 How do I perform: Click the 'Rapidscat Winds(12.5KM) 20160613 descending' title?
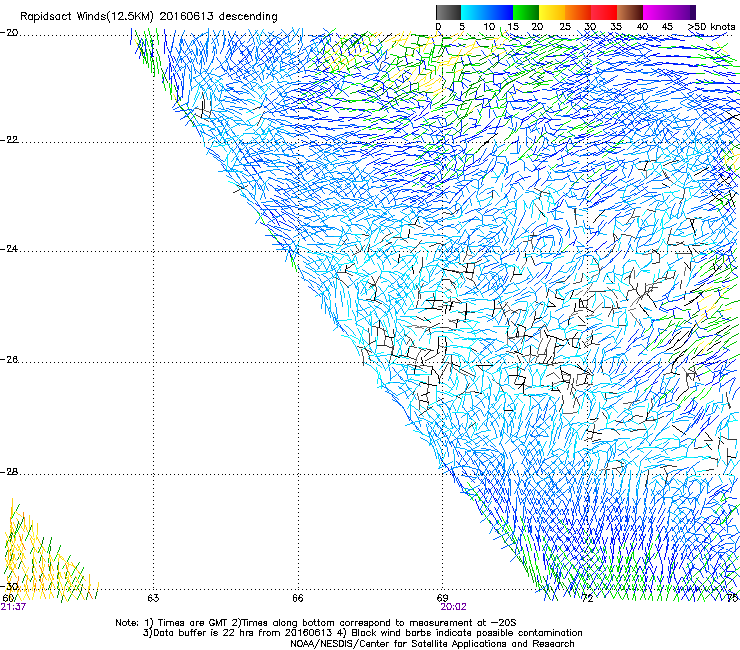coord(149,17)
